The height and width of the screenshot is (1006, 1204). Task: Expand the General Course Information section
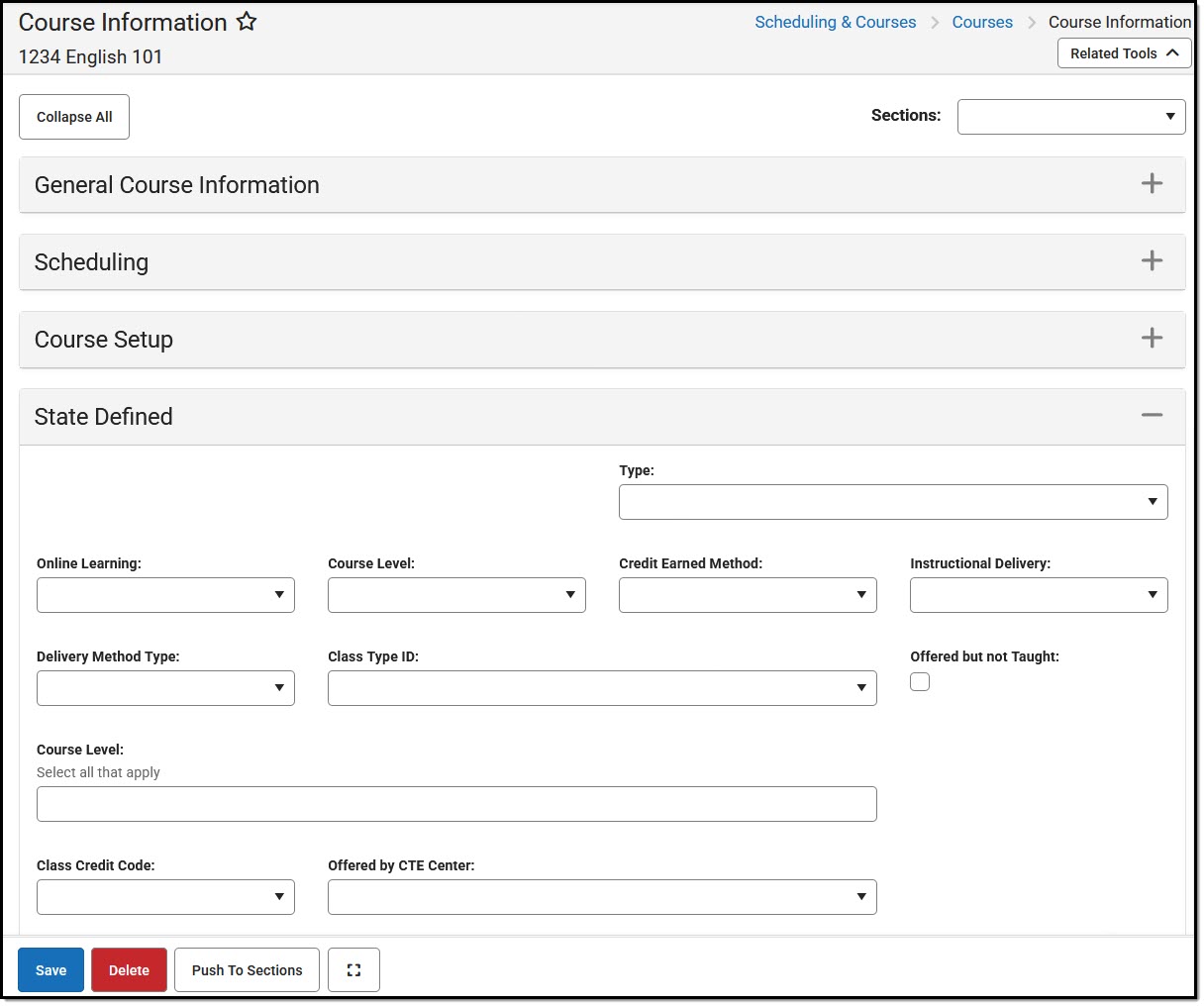tap(1152, 184)
